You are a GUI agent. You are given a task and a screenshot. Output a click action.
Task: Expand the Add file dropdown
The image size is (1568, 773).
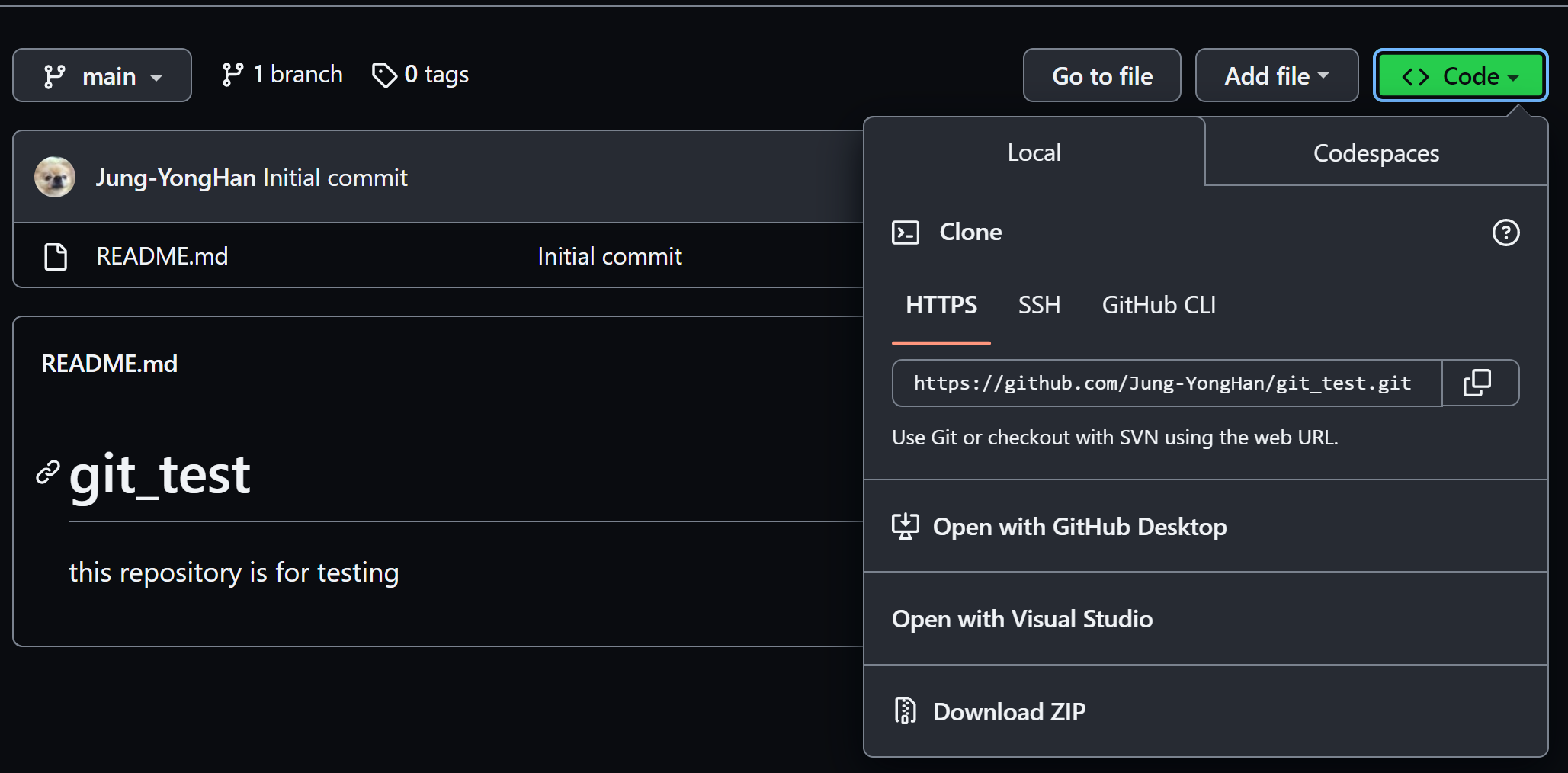tap(1277, 75)
